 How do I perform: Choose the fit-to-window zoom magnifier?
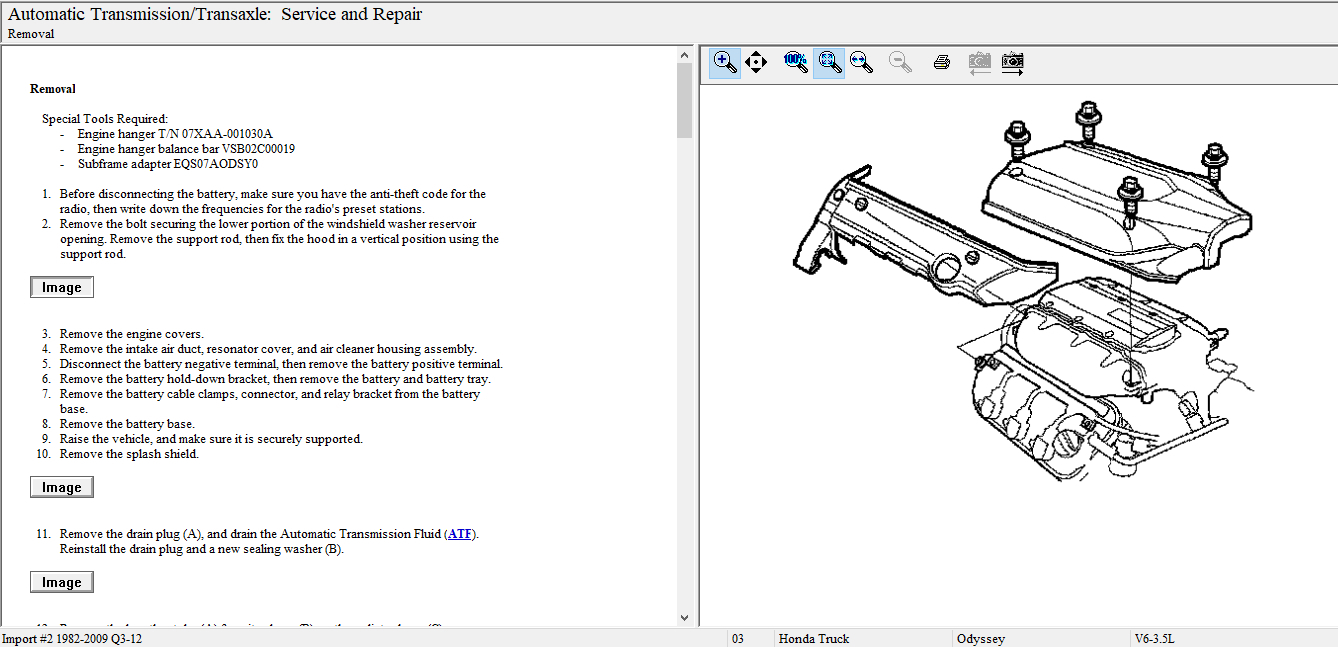click(x=829, y=63)
